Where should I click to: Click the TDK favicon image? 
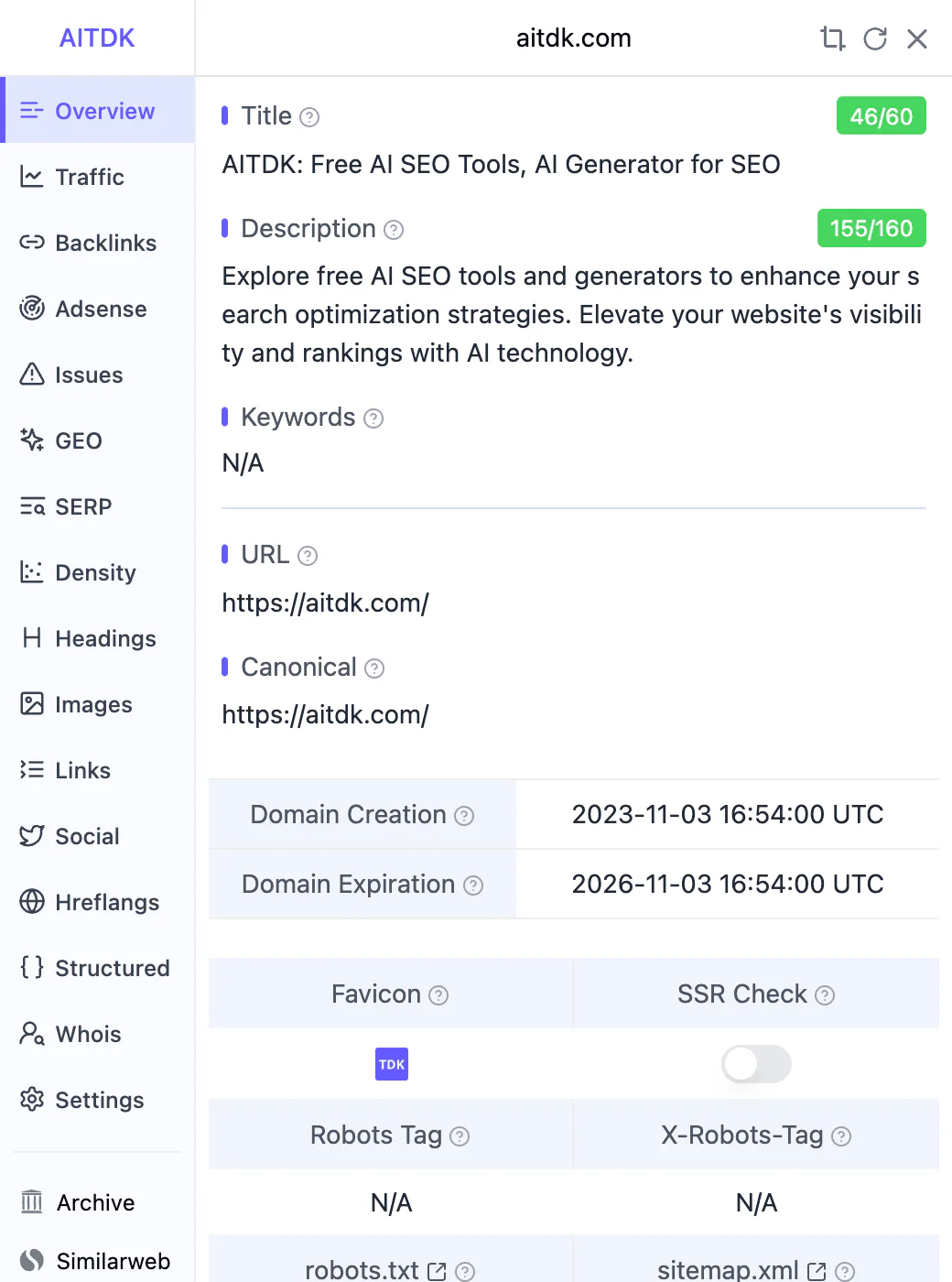[x=392, y=1064]
